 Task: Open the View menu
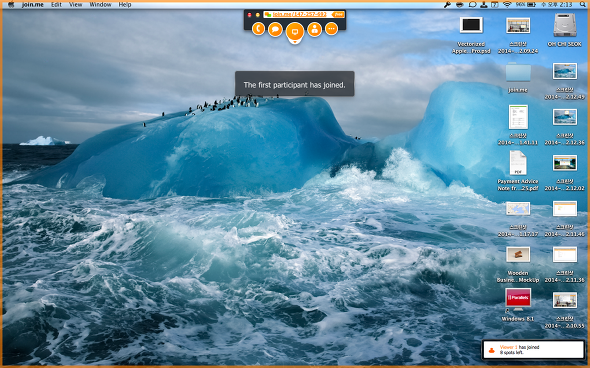pos(75,5)
